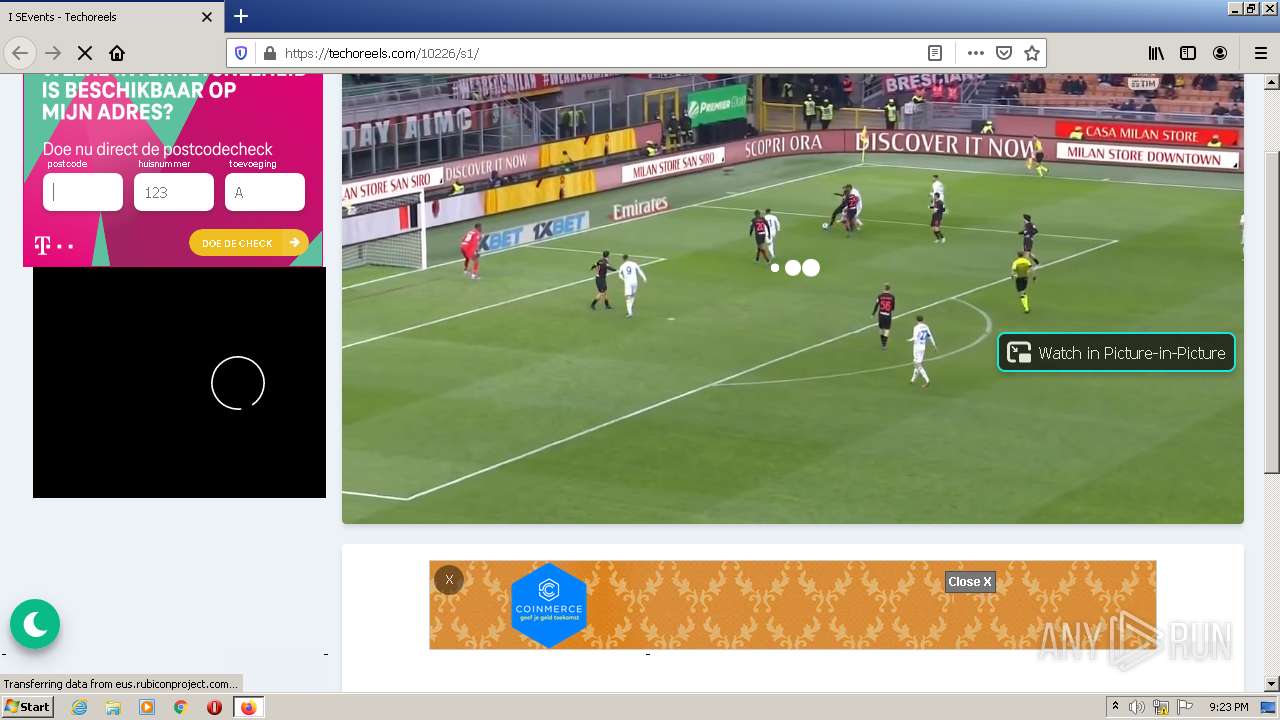Open Action Center flag icon

coord(1185,707)
